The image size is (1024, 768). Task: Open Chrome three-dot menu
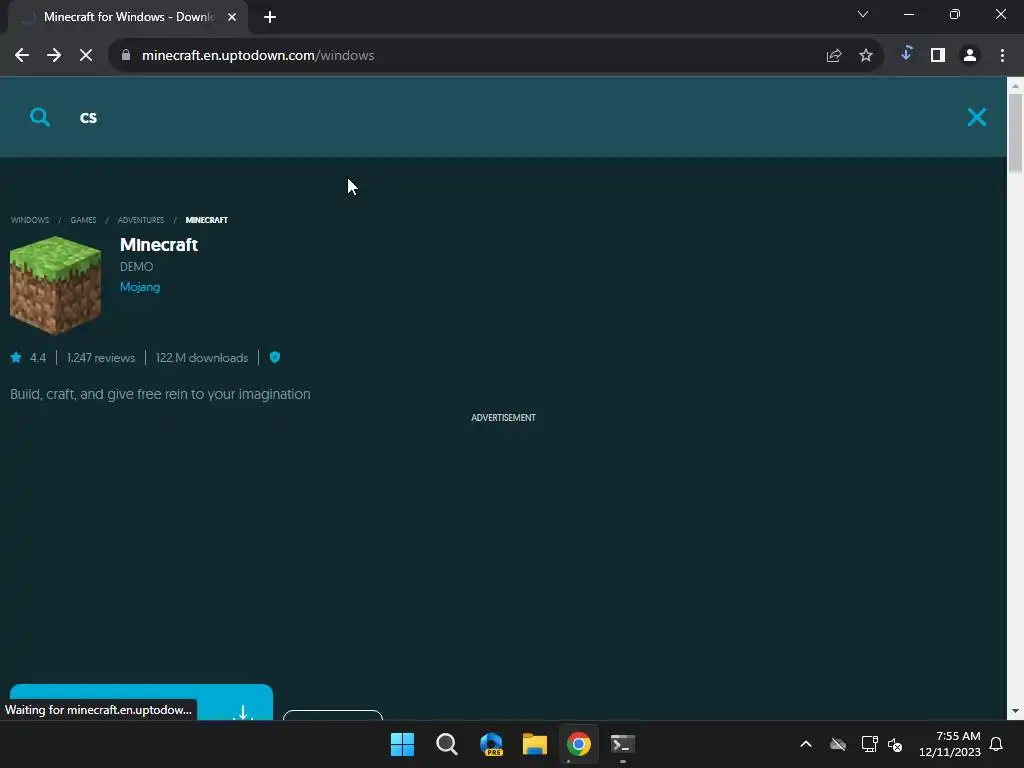pyautogui.click(x=1002, y=56)
